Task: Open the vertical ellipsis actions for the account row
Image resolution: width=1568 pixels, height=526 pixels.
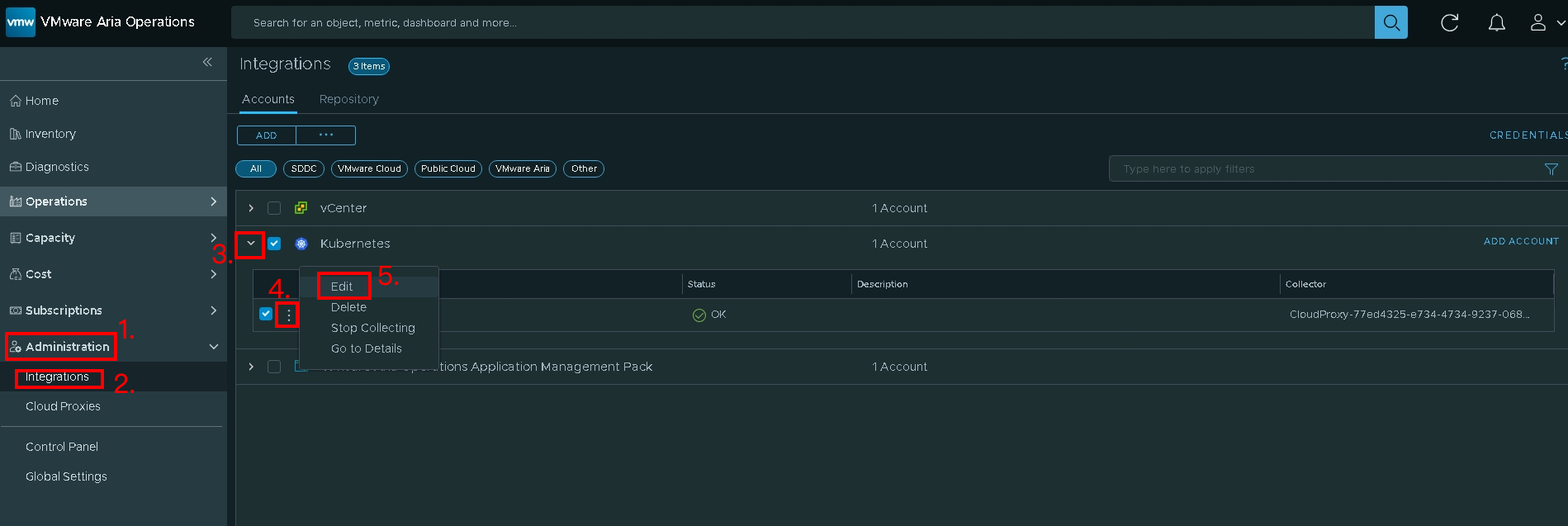Action: click(288, 315)
